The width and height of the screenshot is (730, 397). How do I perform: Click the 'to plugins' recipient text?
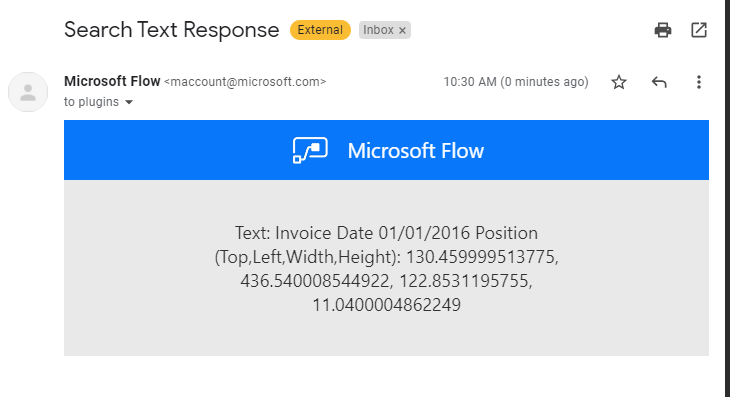pyautogui.click(x=91, y=102)
